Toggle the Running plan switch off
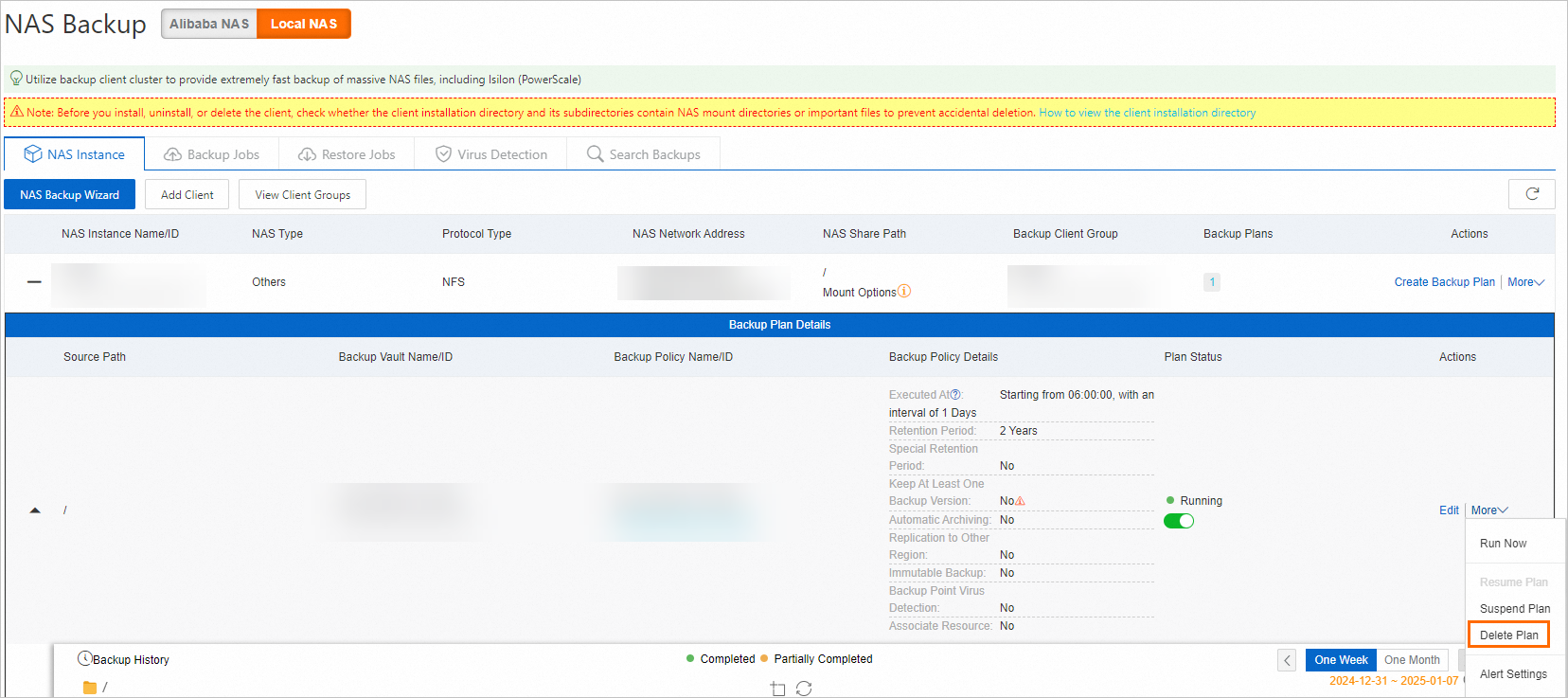 1179,521
